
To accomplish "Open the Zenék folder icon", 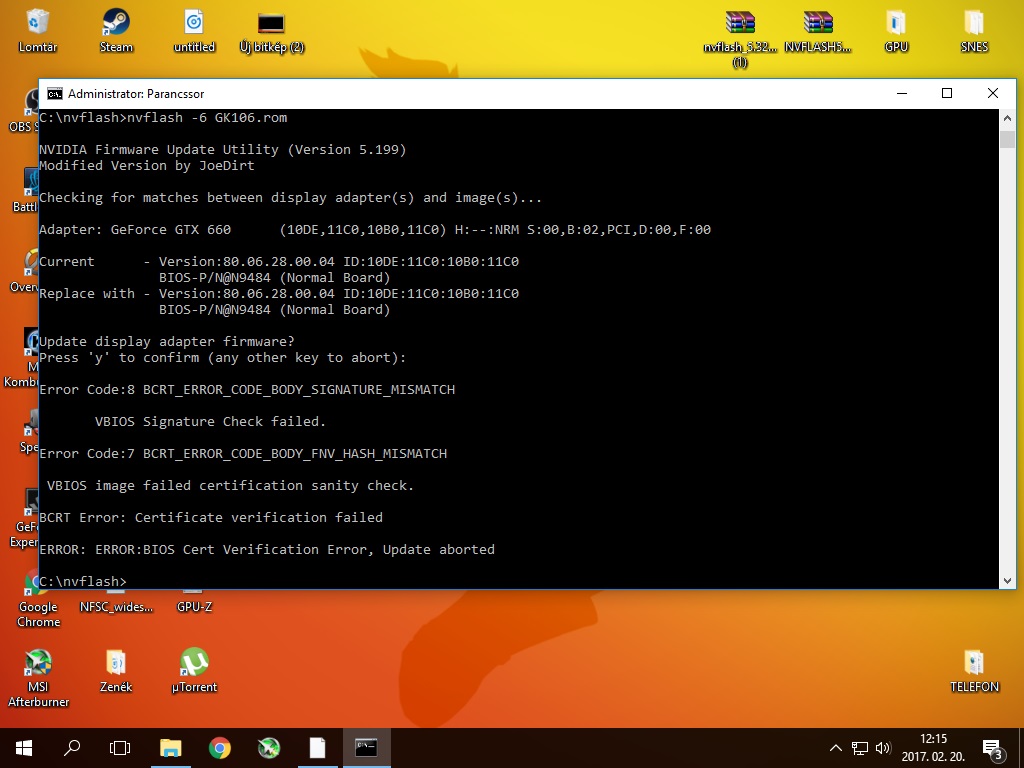I will [x=116, y=670].
